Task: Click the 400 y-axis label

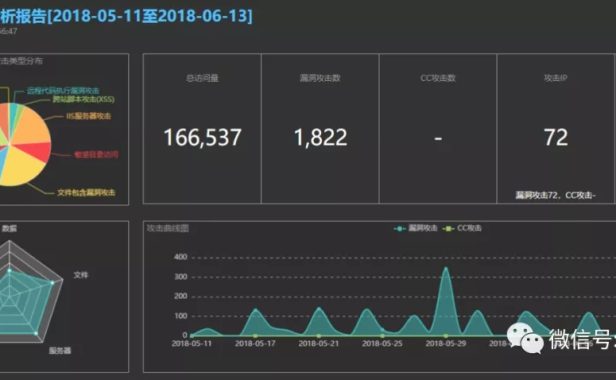Action: pyautogui.click(x=181, y=257)
